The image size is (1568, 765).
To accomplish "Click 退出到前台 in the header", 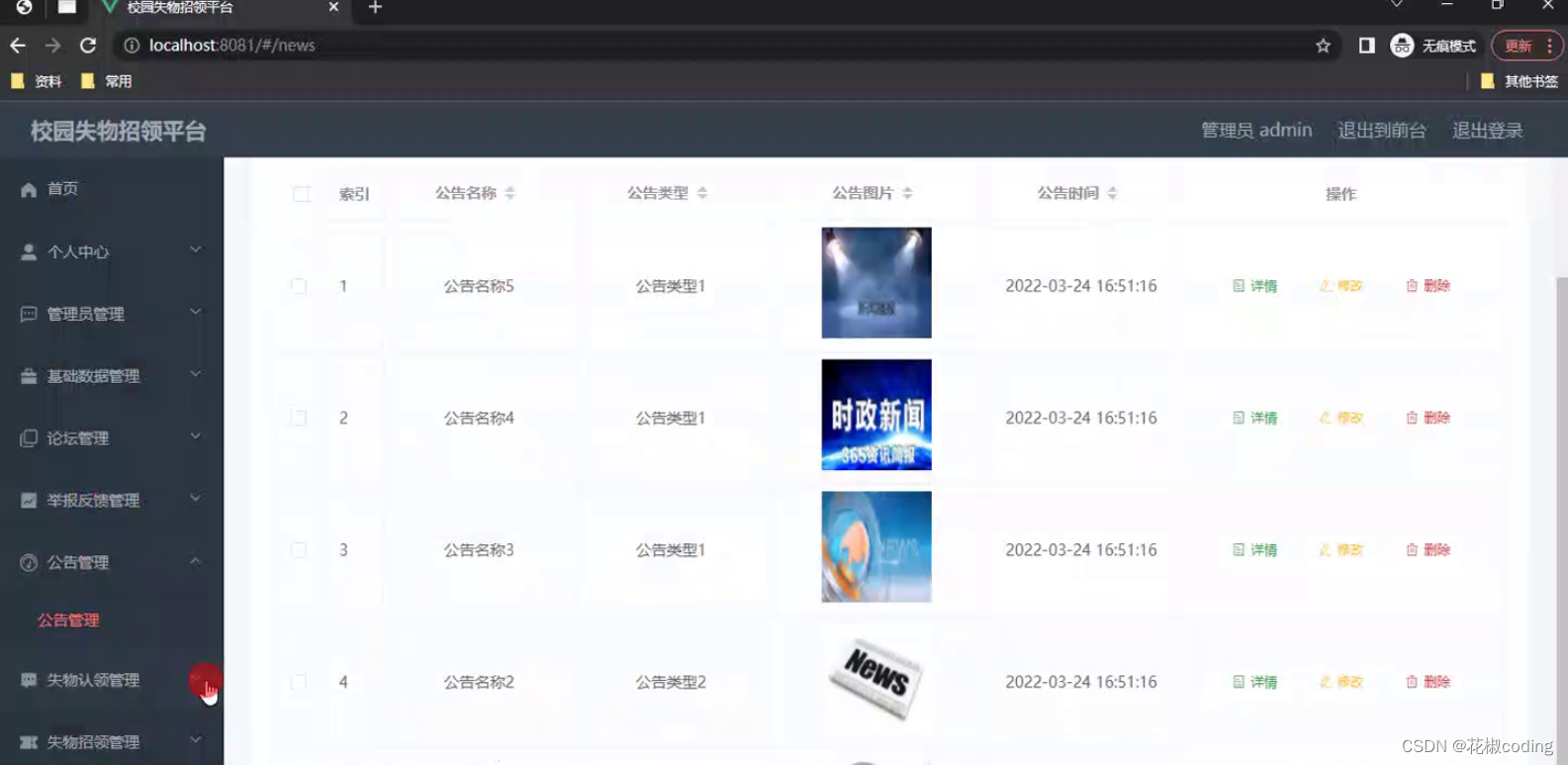I will click(1382, 131).
